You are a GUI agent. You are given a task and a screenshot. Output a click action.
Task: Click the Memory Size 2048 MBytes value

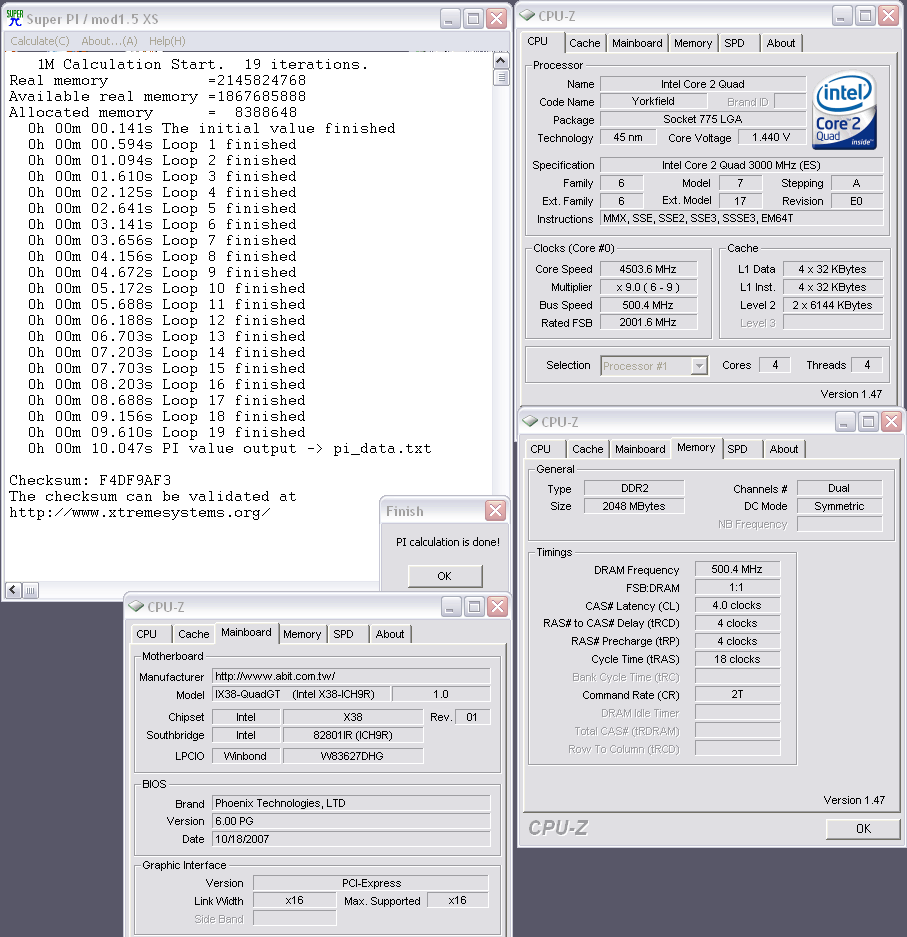point(634,506)
